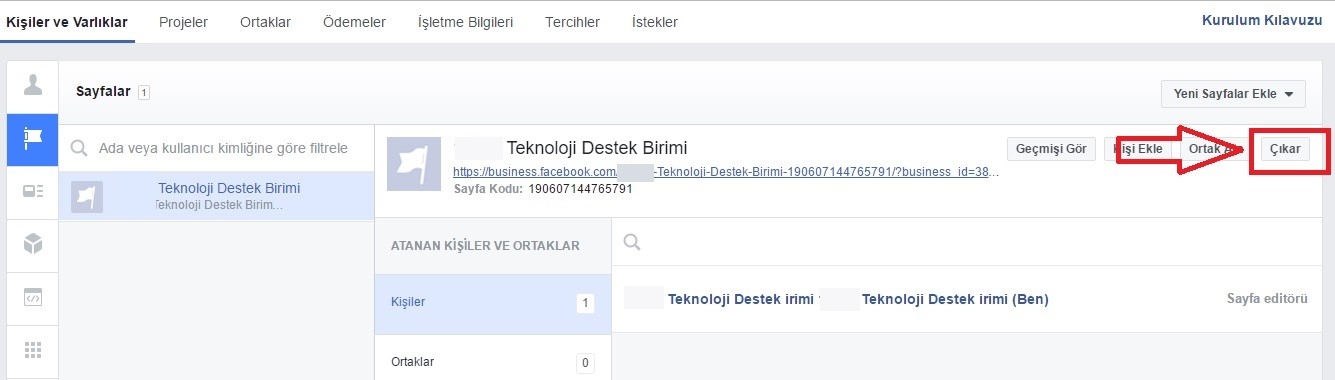Open the business.facebook.com page URL link
1335x380 pixels.
pos(726,172)
